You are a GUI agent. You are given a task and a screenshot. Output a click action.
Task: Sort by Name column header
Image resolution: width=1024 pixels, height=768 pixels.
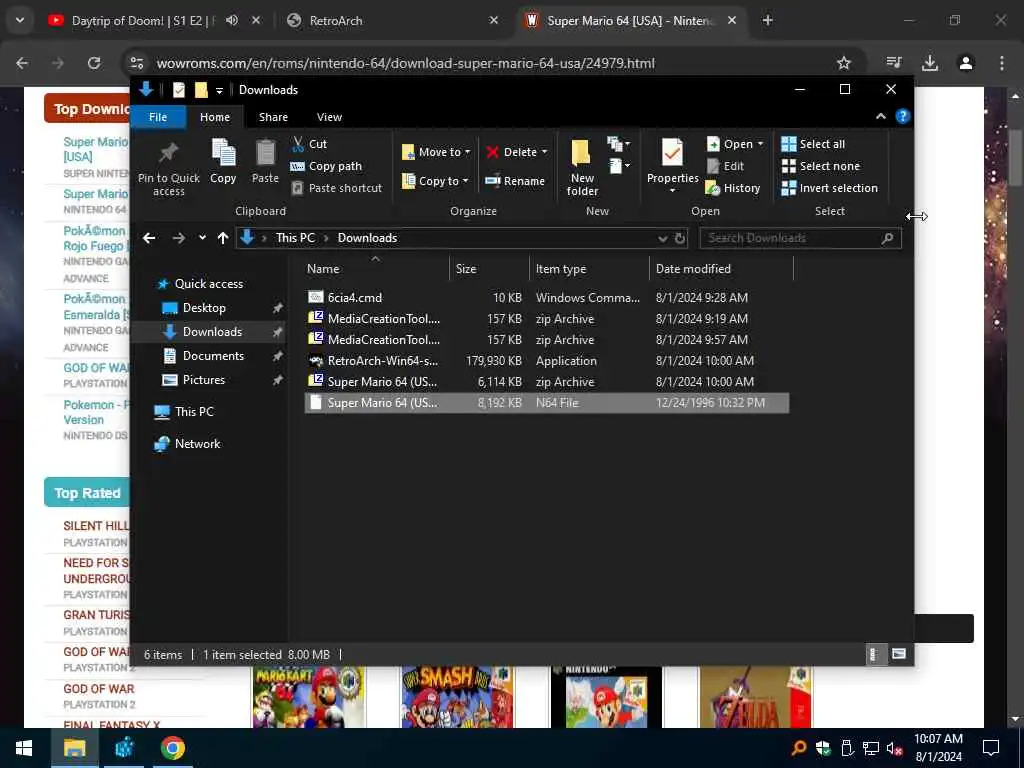[376, 268]
